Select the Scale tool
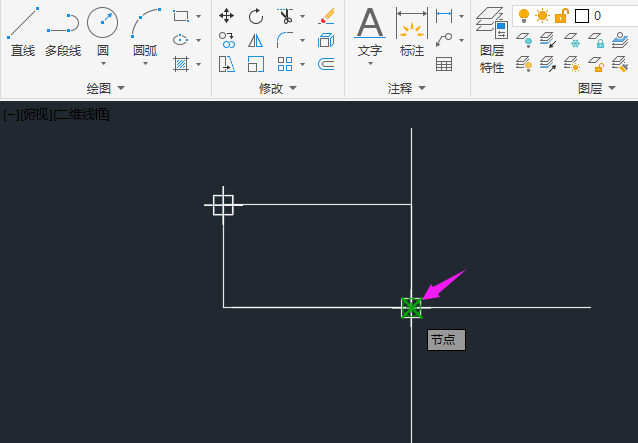This screenshot has height=443, width=638. 256,64
